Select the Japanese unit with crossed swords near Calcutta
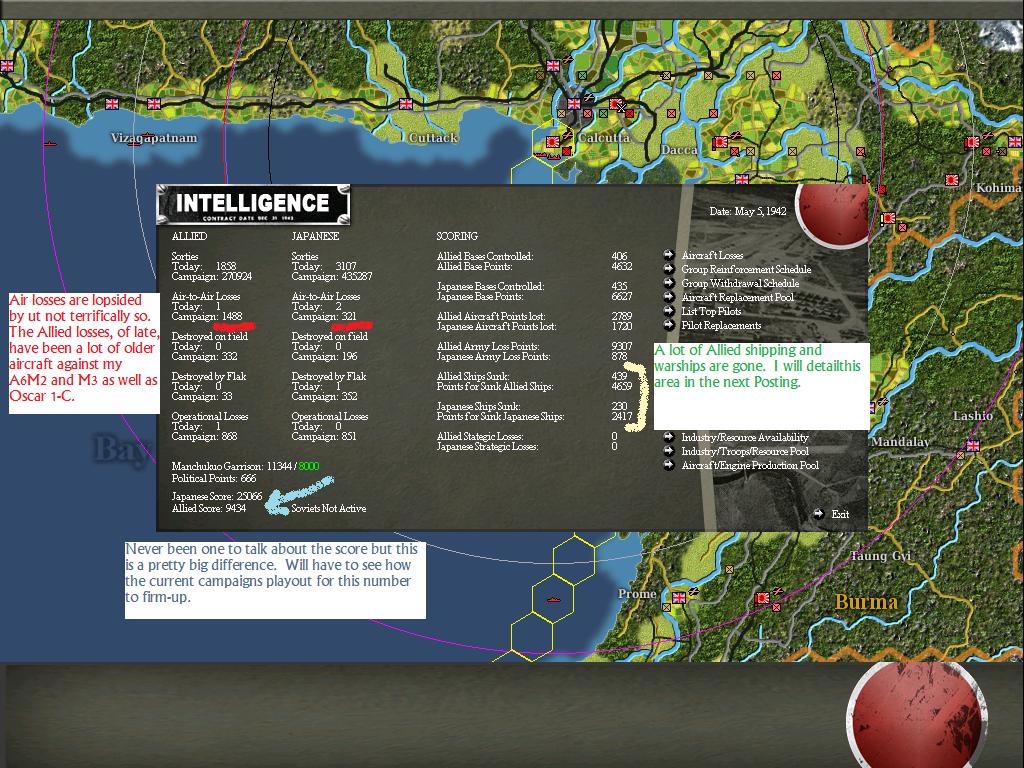Screen dimensions: 1024x768 tap(617, 104)
